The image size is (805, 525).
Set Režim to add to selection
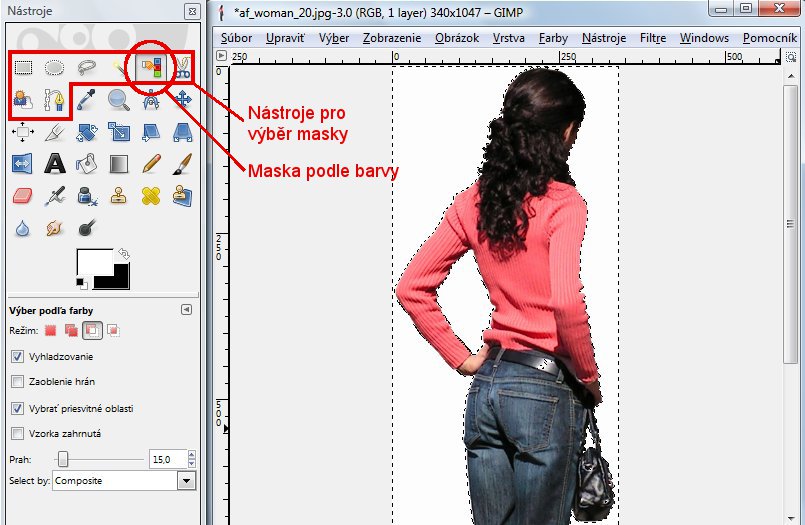[71, 330]
